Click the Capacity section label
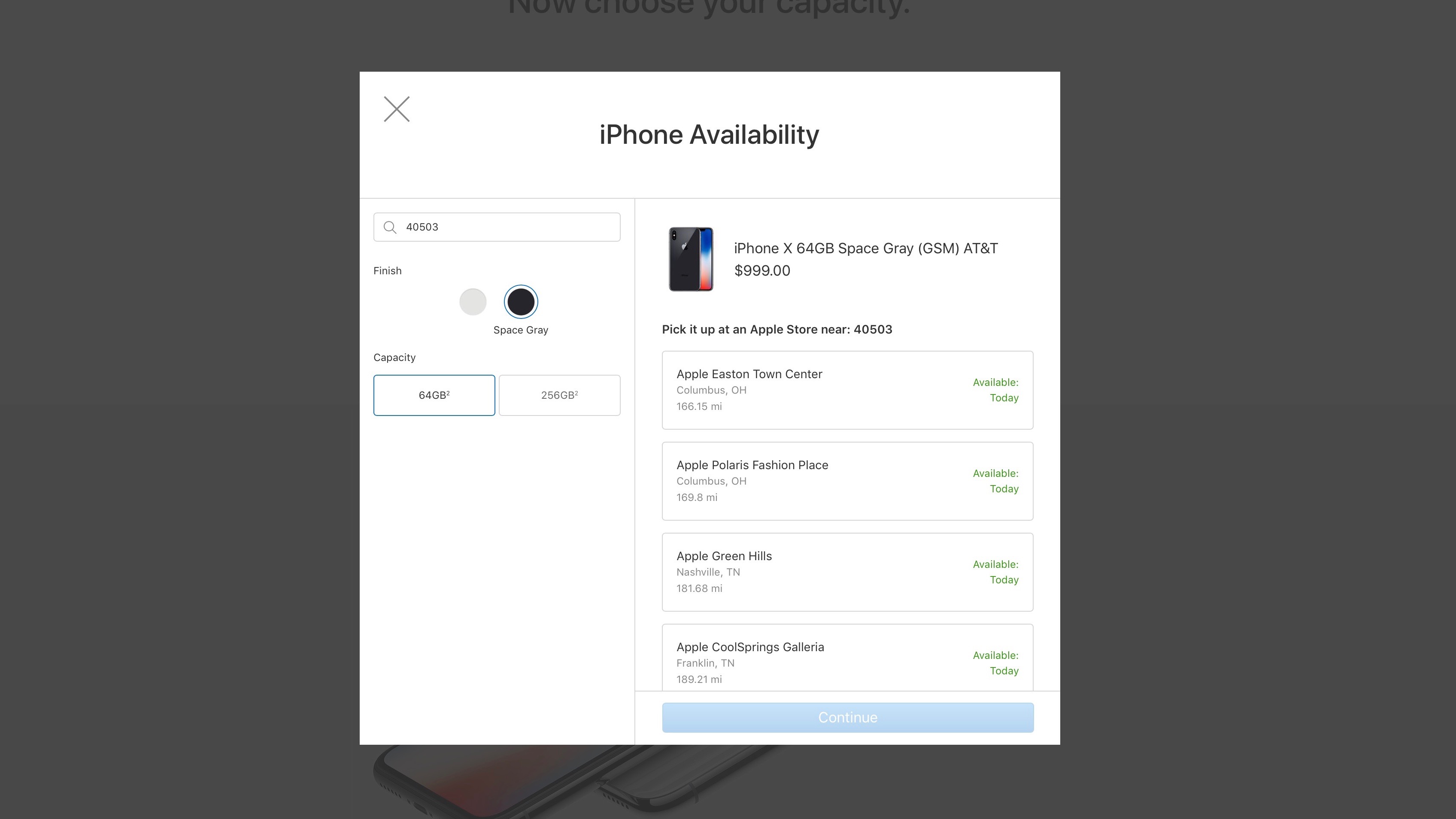 tap(394, 357)
